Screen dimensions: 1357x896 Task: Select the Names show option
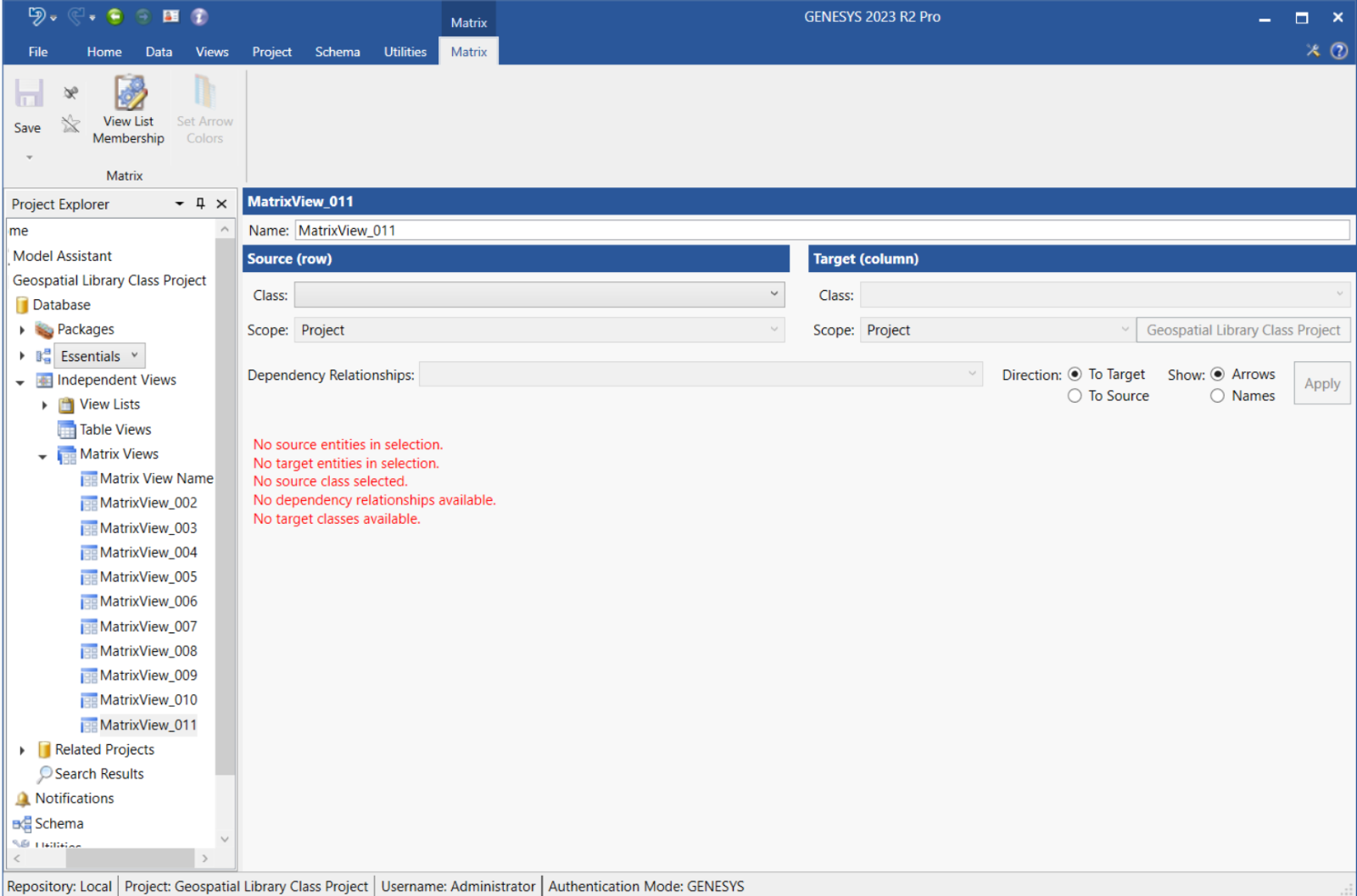(x=1217, y=396)
